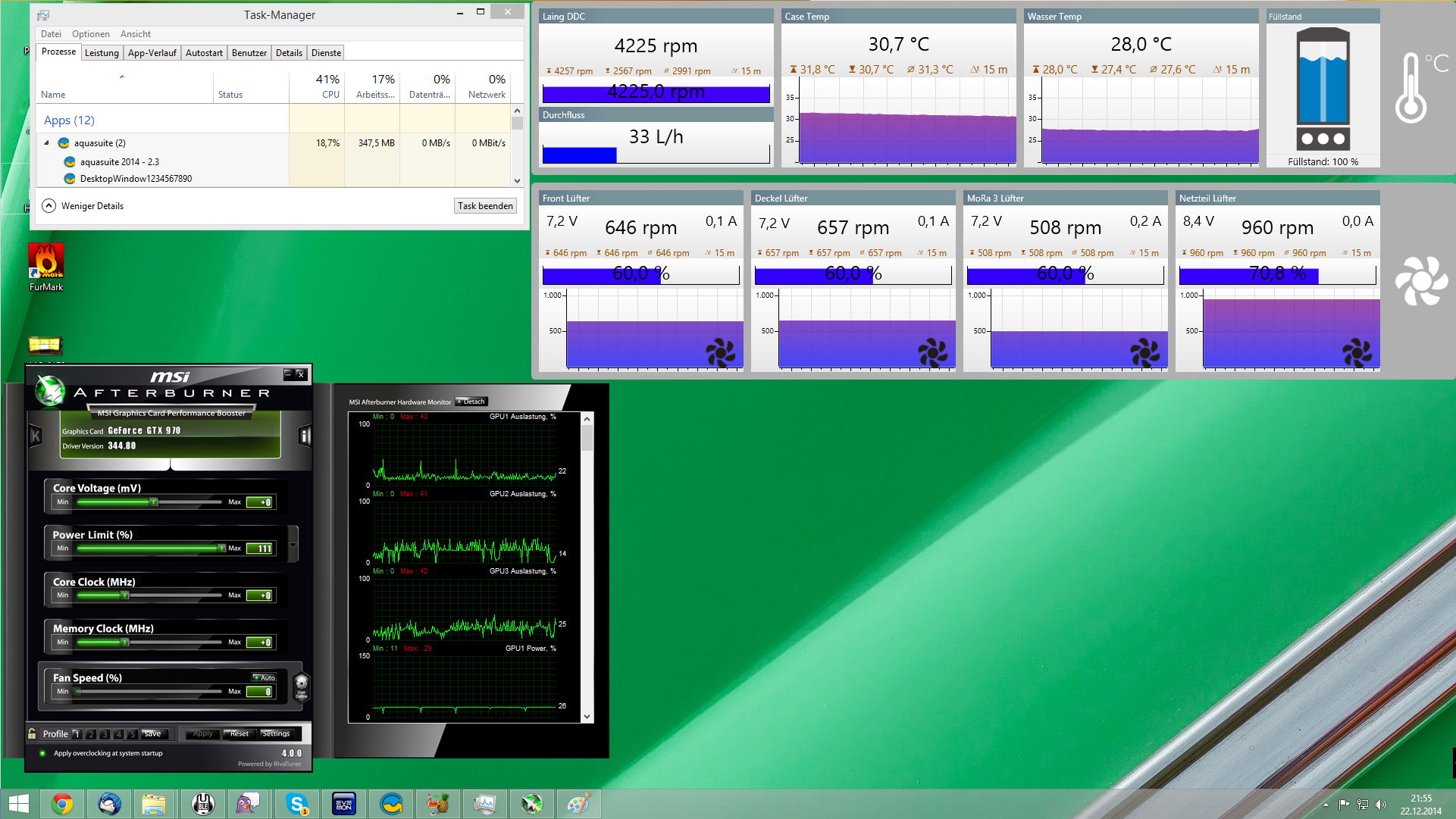
Task: Click the Afterburner Settings button
Action: tap(276, 733)
